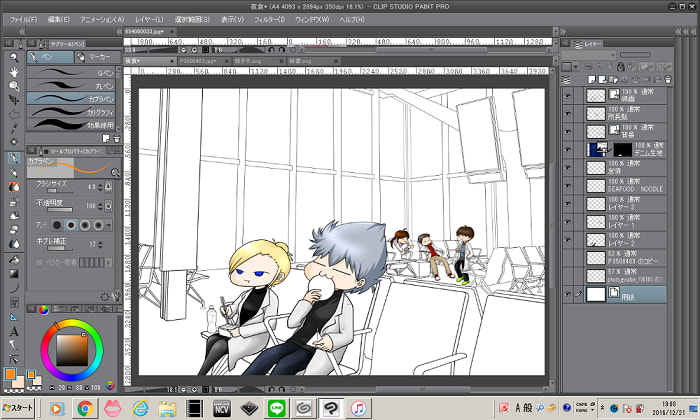
Task: Select the Airbrush spray tool
Action: click(14, 201)
